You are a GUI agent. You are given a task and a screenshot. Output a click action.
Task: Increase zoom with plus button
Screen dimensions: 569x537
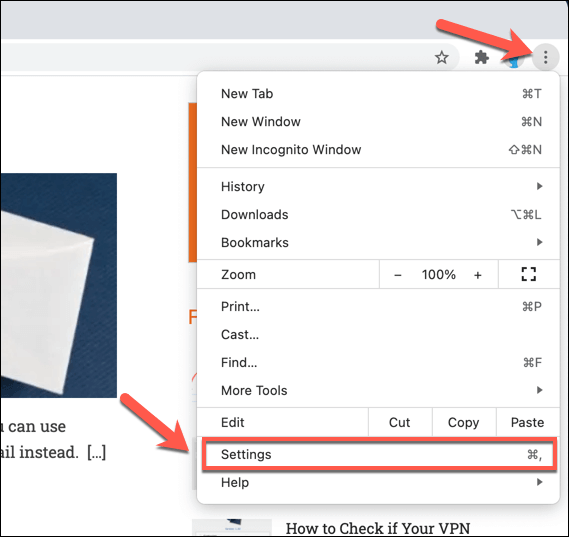[x=478, y=275]
